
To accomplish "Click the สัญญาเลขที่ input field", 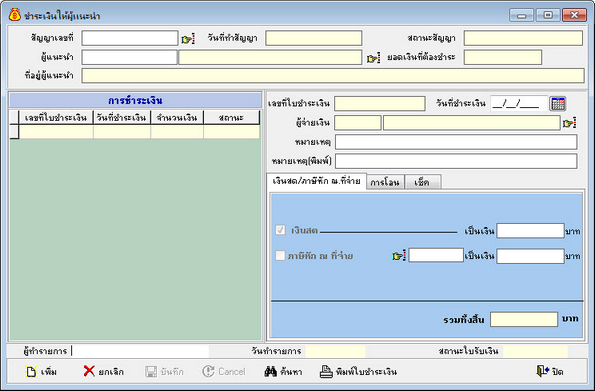I will tap(130, 38).
